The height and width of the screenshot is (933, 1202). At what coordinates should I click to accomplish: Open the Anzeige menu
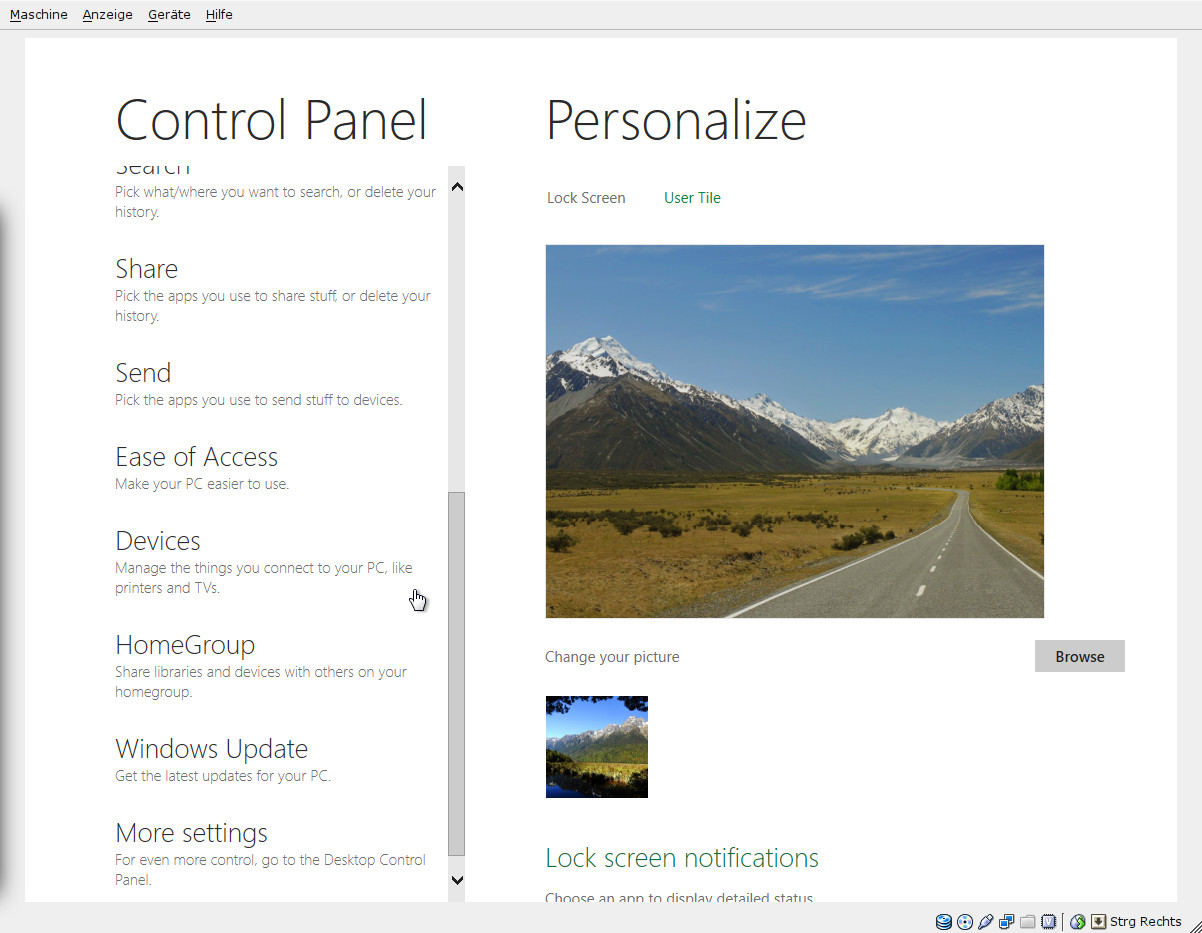pos(108,15)
